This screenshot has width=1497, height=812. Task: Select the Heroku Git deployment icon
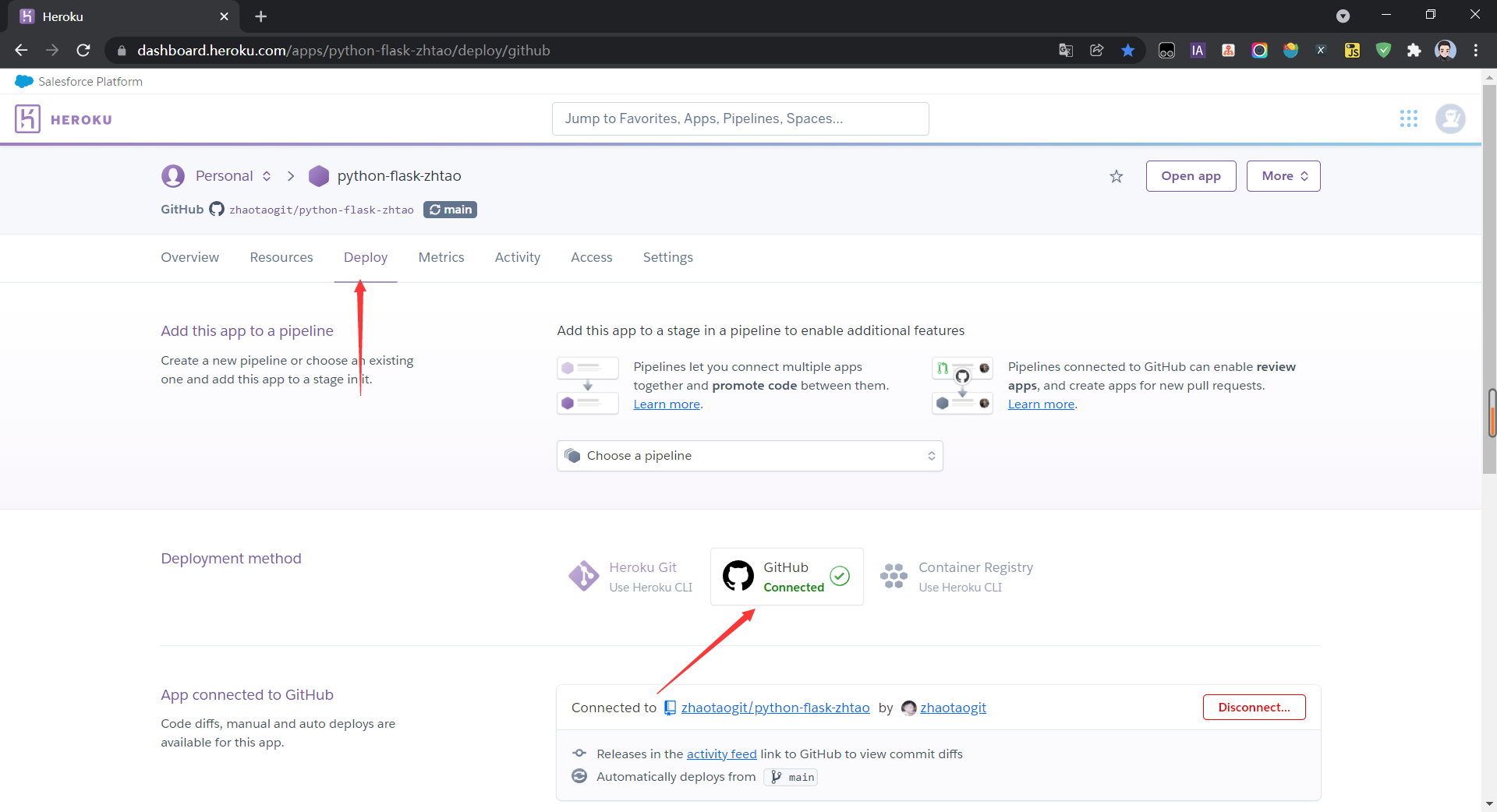[583, 577]
